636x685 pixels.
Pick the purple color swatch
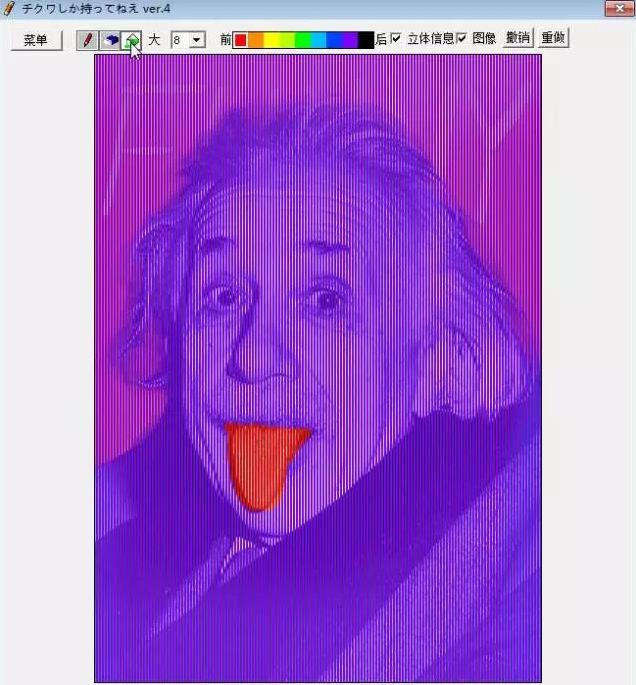[x=350, y=40]
